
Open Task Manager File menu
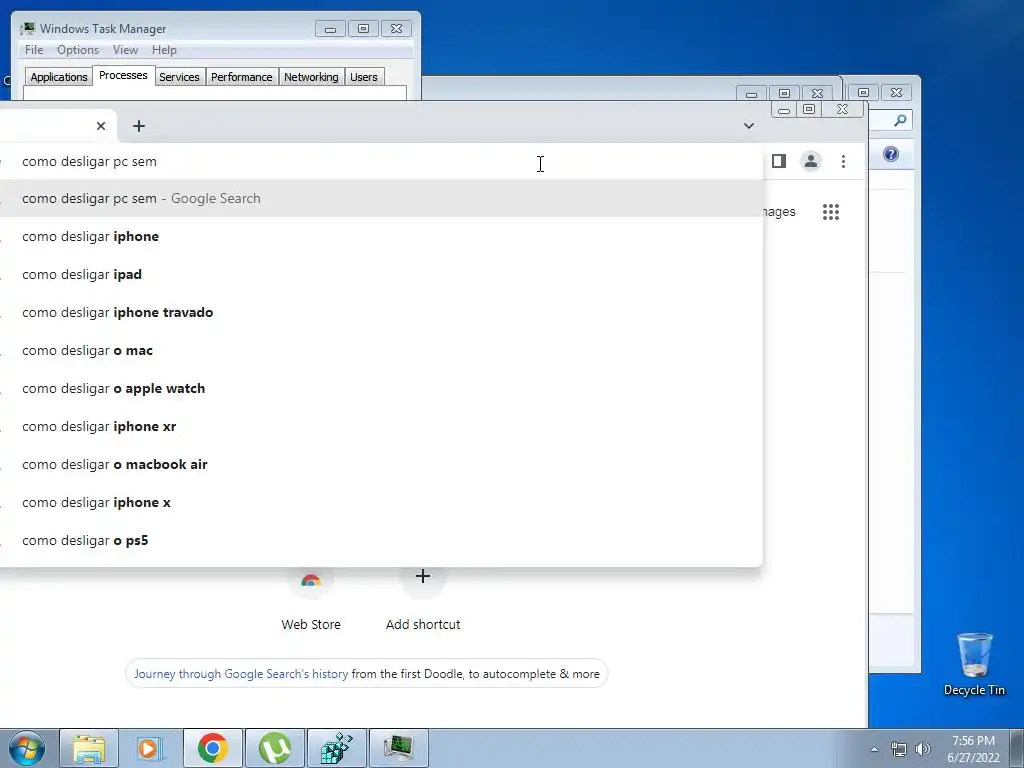pyautogui.click(x=34, y=50)
